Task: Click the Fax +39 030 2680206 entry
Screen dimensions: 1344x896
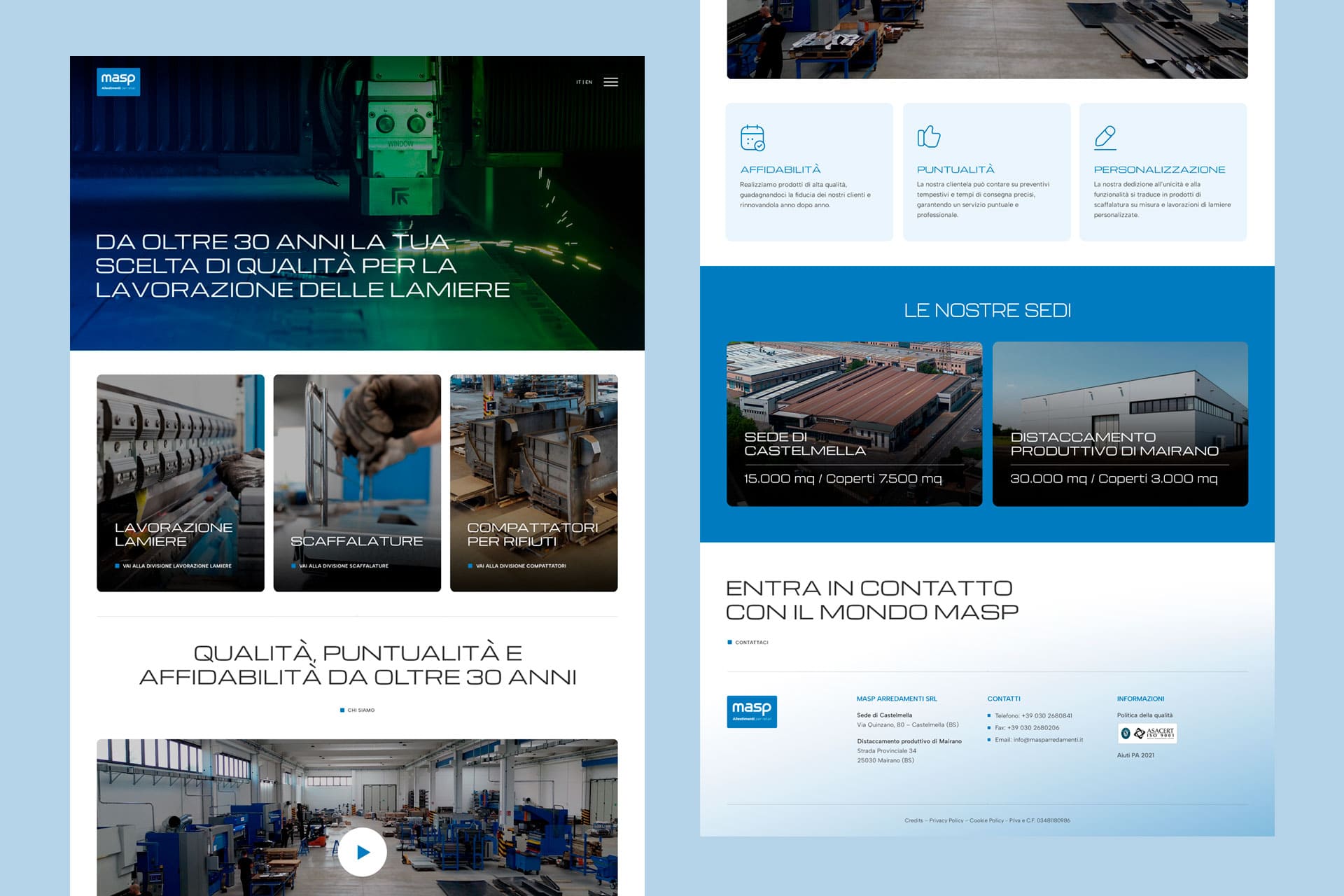Action: 1023,727
